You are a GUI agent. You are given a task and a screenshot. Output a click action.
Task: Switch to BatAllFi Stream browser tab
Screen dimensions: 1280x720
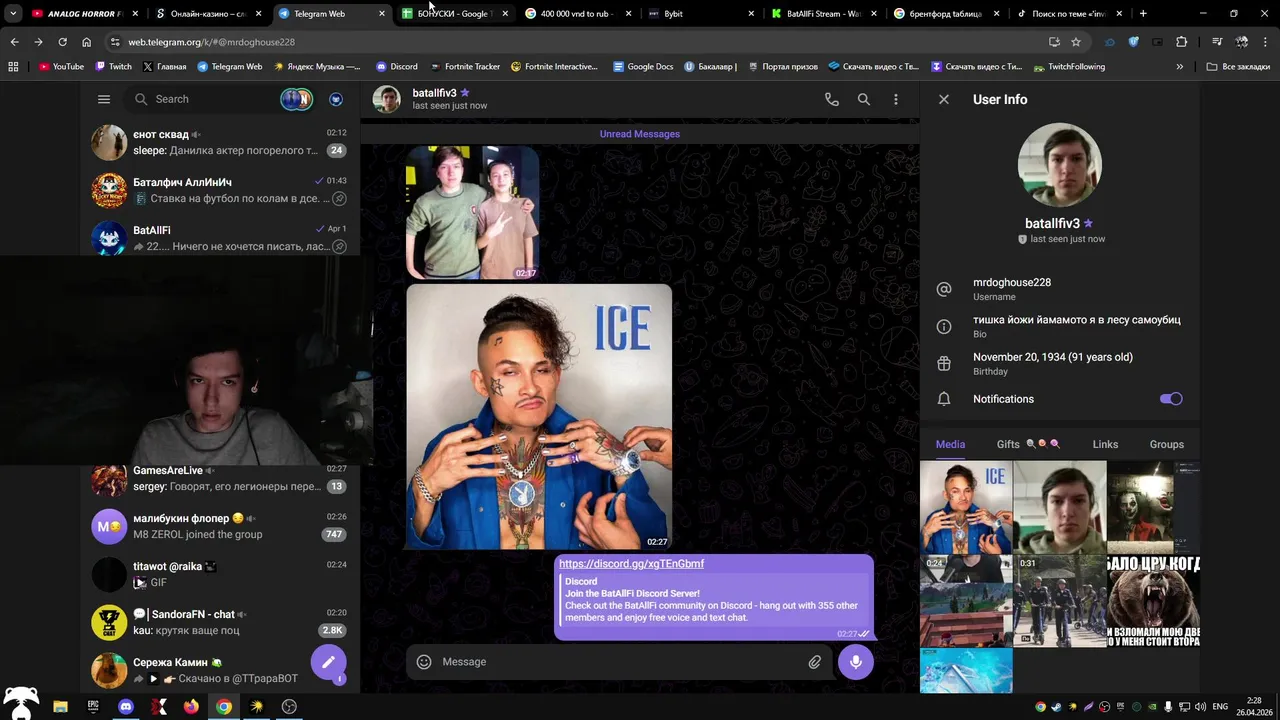coord(824,14)
